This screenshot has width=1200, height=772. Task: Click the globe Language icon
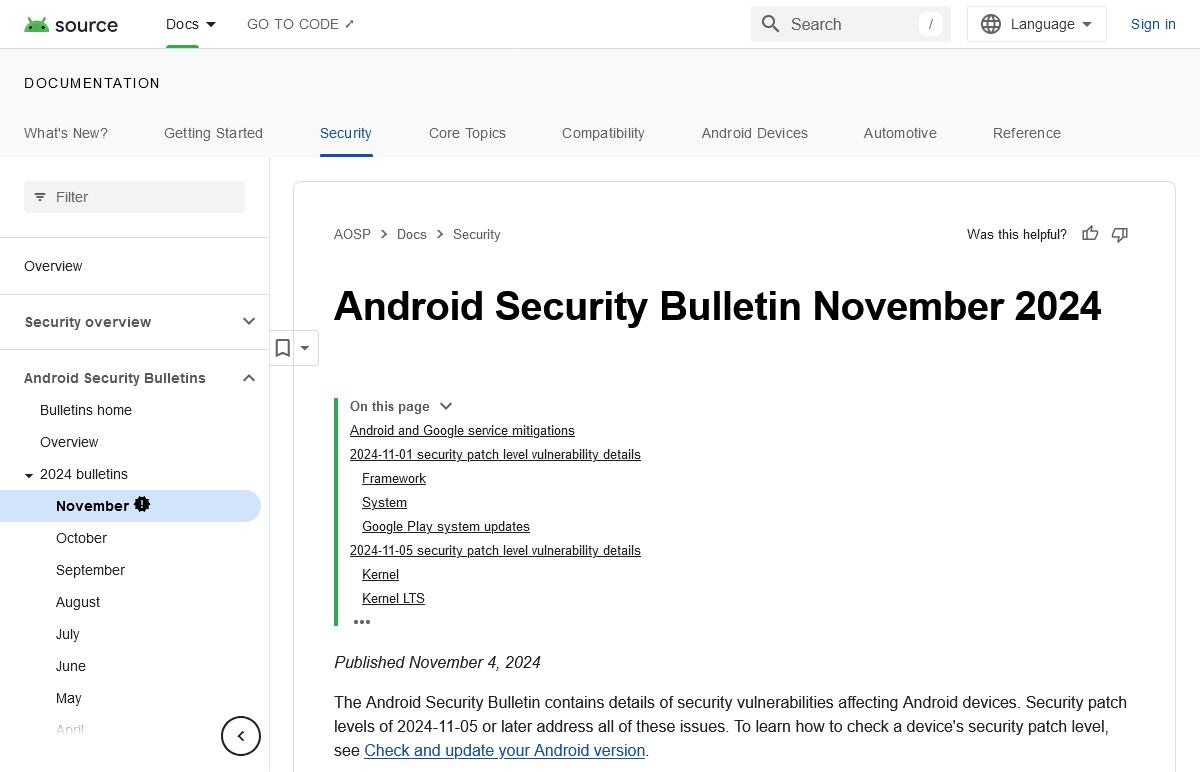coord(991,24)
